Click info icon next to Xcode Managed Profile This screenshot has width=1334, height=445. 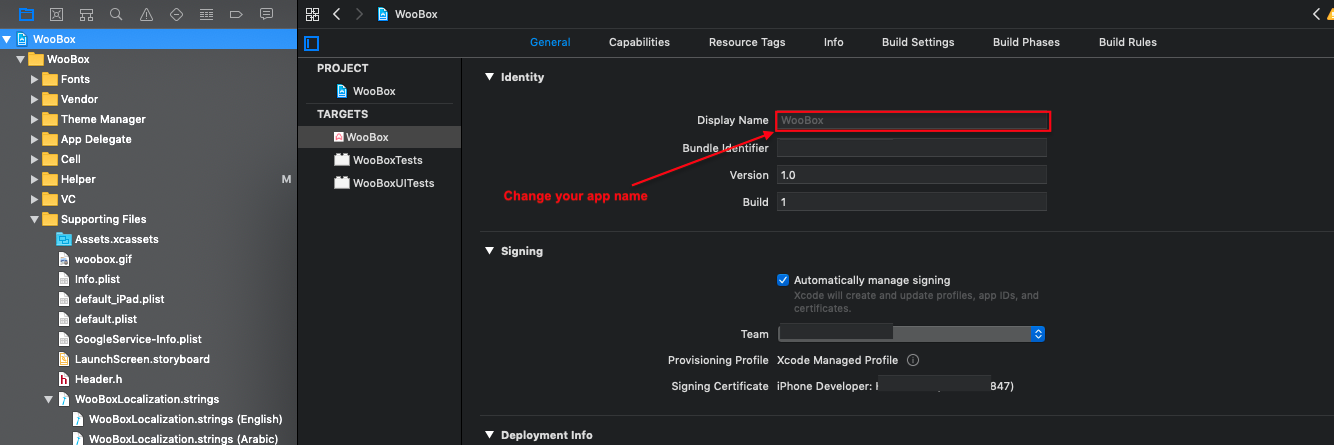(913, 360)
